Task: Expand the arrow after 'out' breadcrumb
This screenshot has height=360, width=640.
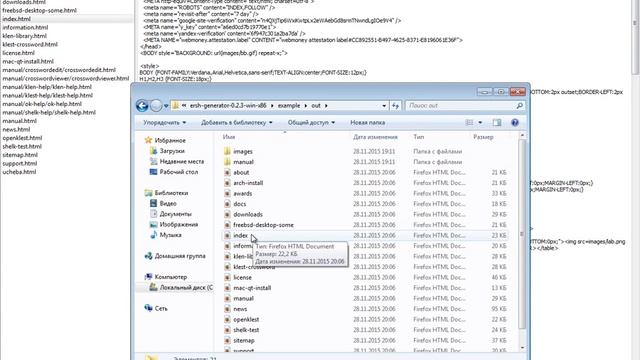Action: point(326,106)
